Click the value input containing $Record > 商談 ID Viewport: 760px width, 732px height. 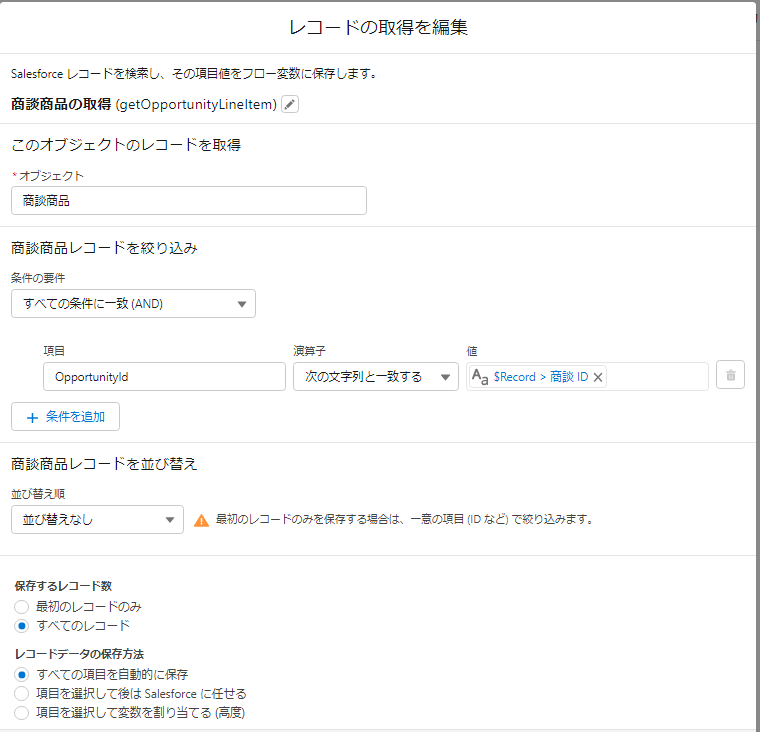(x=587, y=377)
